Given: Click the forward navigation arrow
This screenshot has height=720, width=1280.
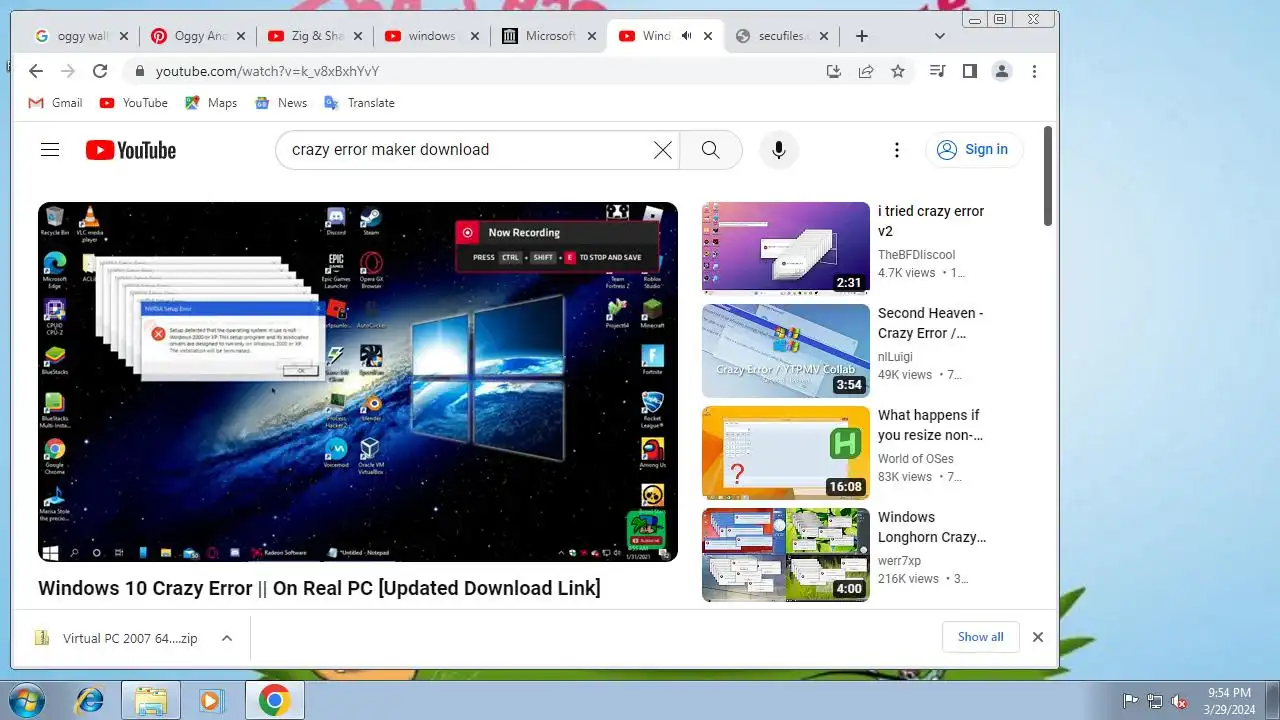Looking at the screenshot, I should tap(68, 71).
